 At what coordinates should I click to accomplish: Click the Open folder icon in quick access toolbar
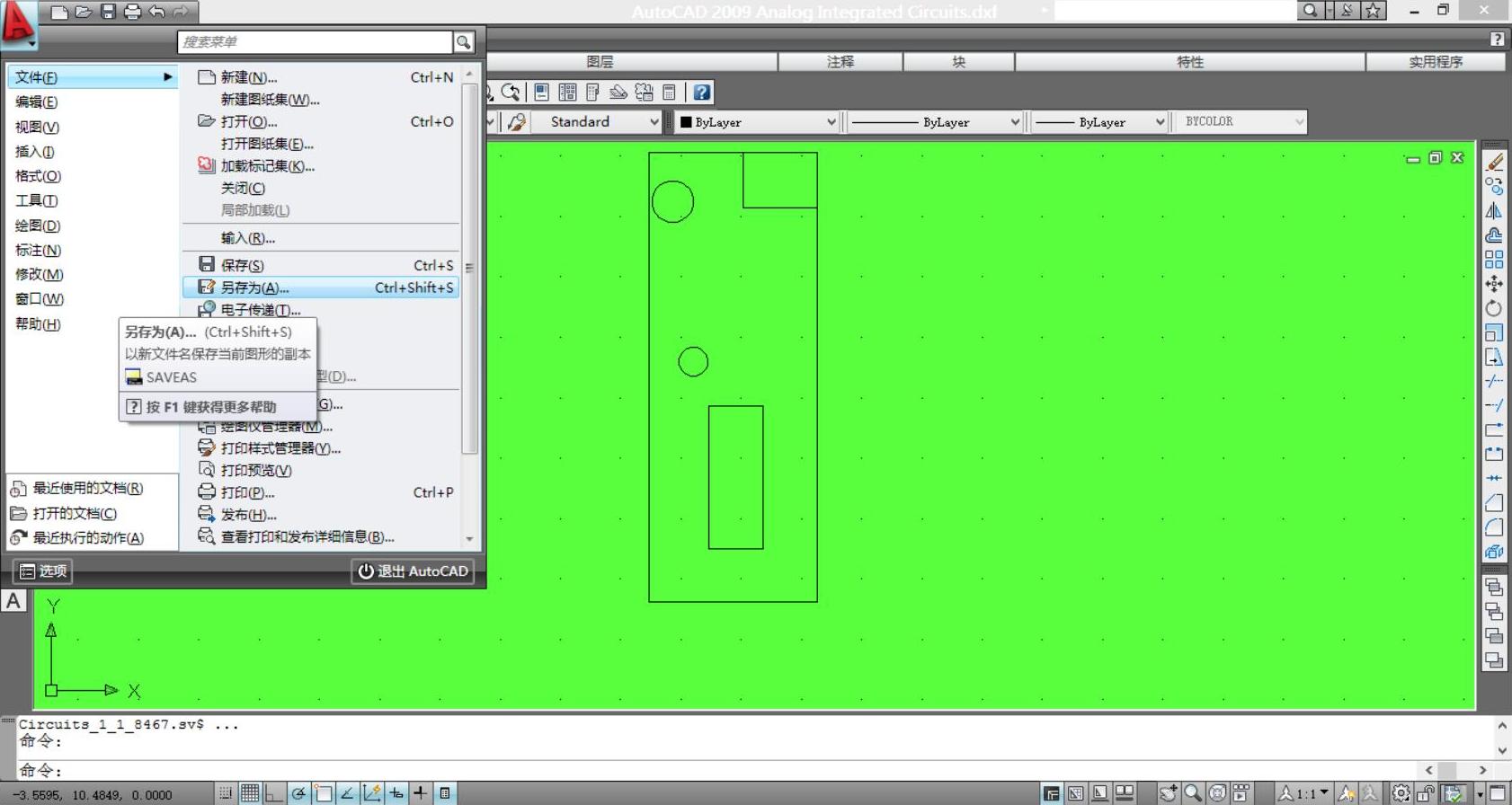point(84,12)
